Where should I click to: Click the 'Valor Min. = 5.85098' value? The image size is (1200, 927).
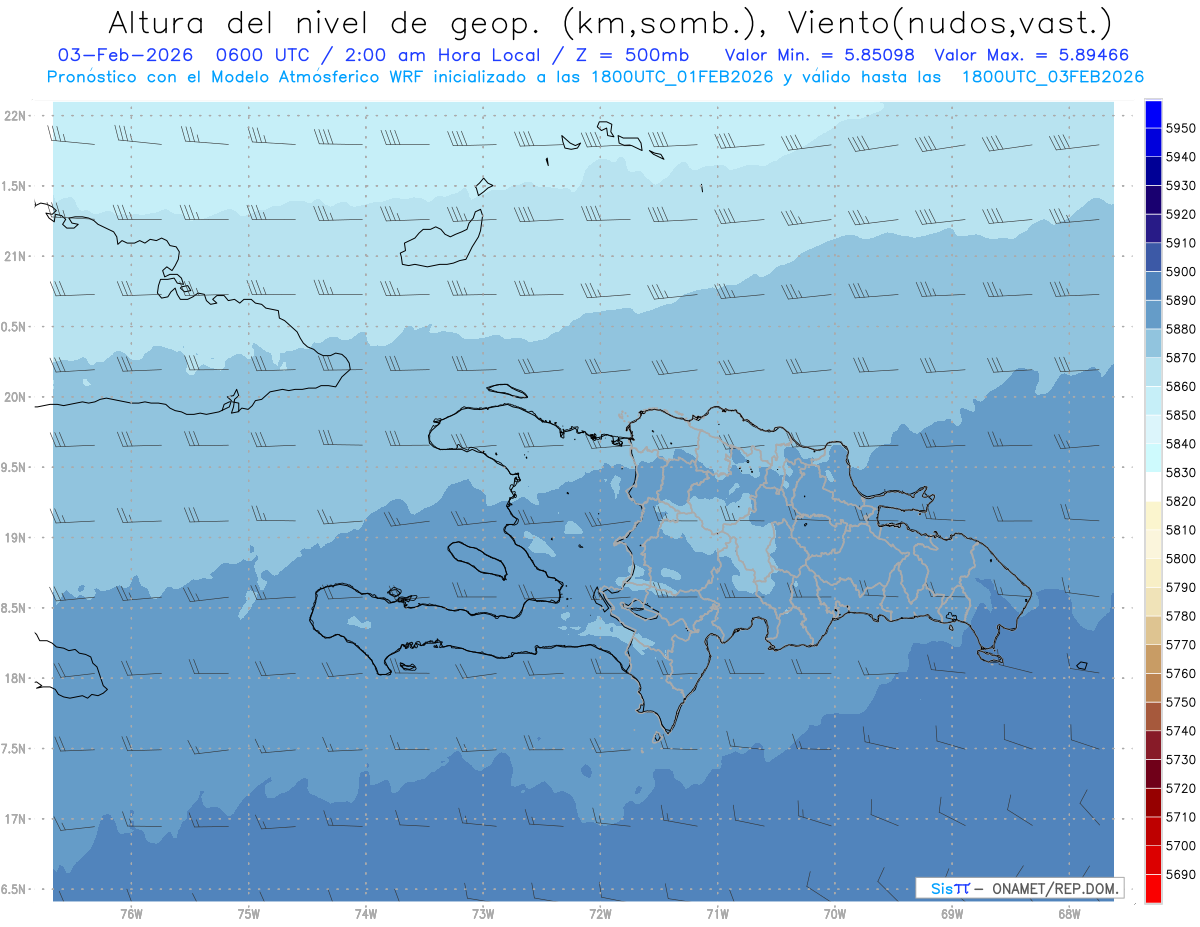[x=820, y=56]
